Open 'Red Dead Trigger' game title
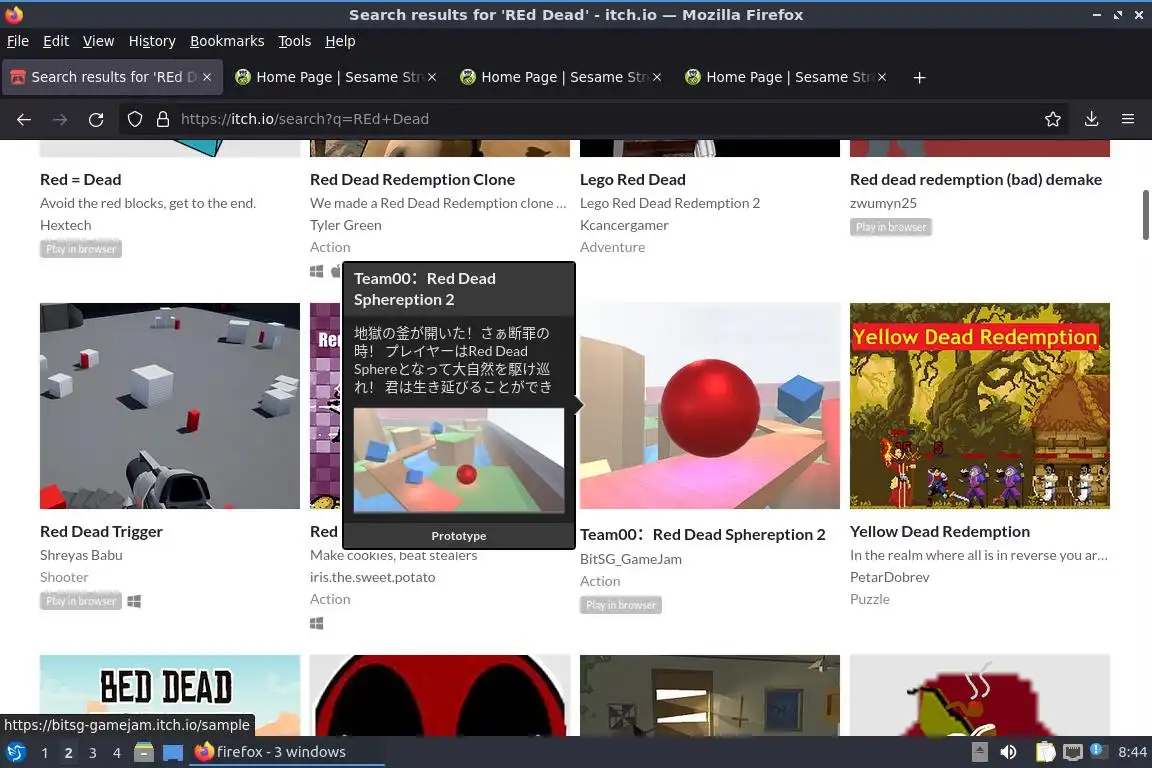1152x768 pixels. click(101, 531)
